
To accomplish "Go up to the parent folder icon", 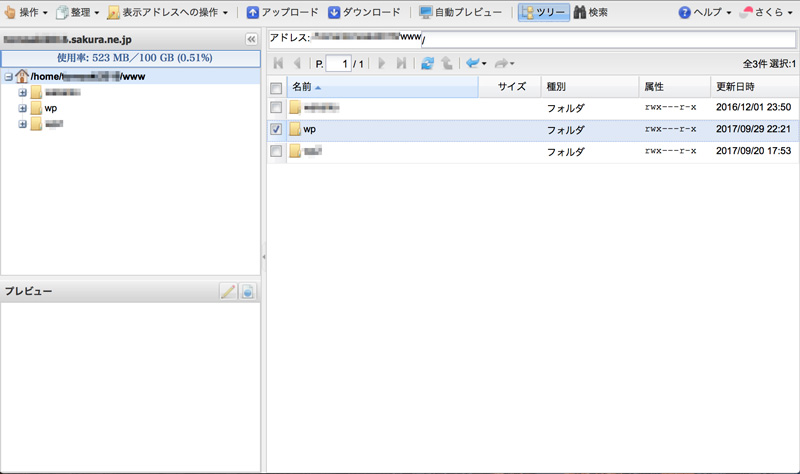I will click(x=447, y=63).
